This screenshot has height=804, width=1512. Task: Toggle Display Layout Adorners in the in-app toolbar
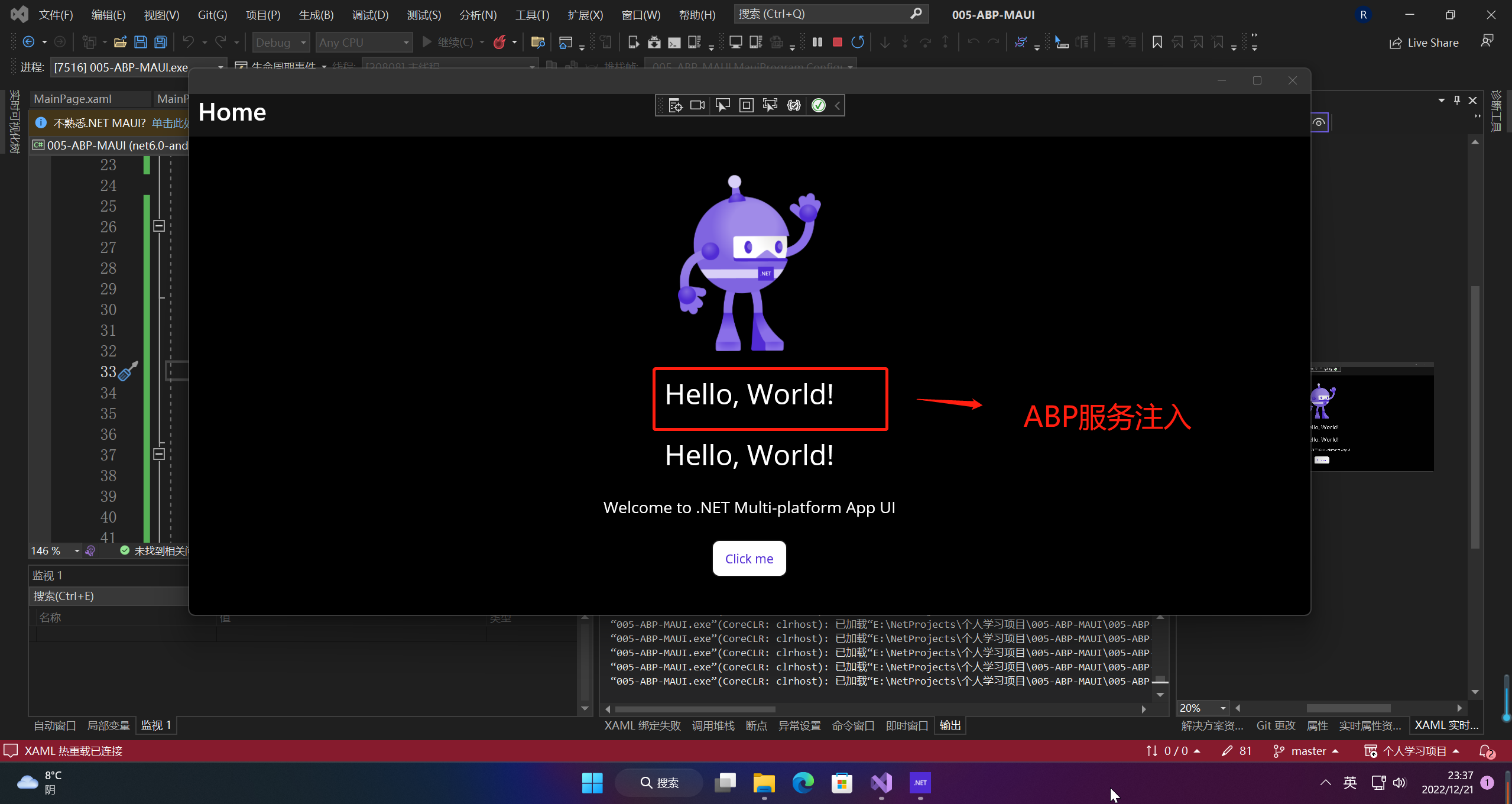coord(747,105)
